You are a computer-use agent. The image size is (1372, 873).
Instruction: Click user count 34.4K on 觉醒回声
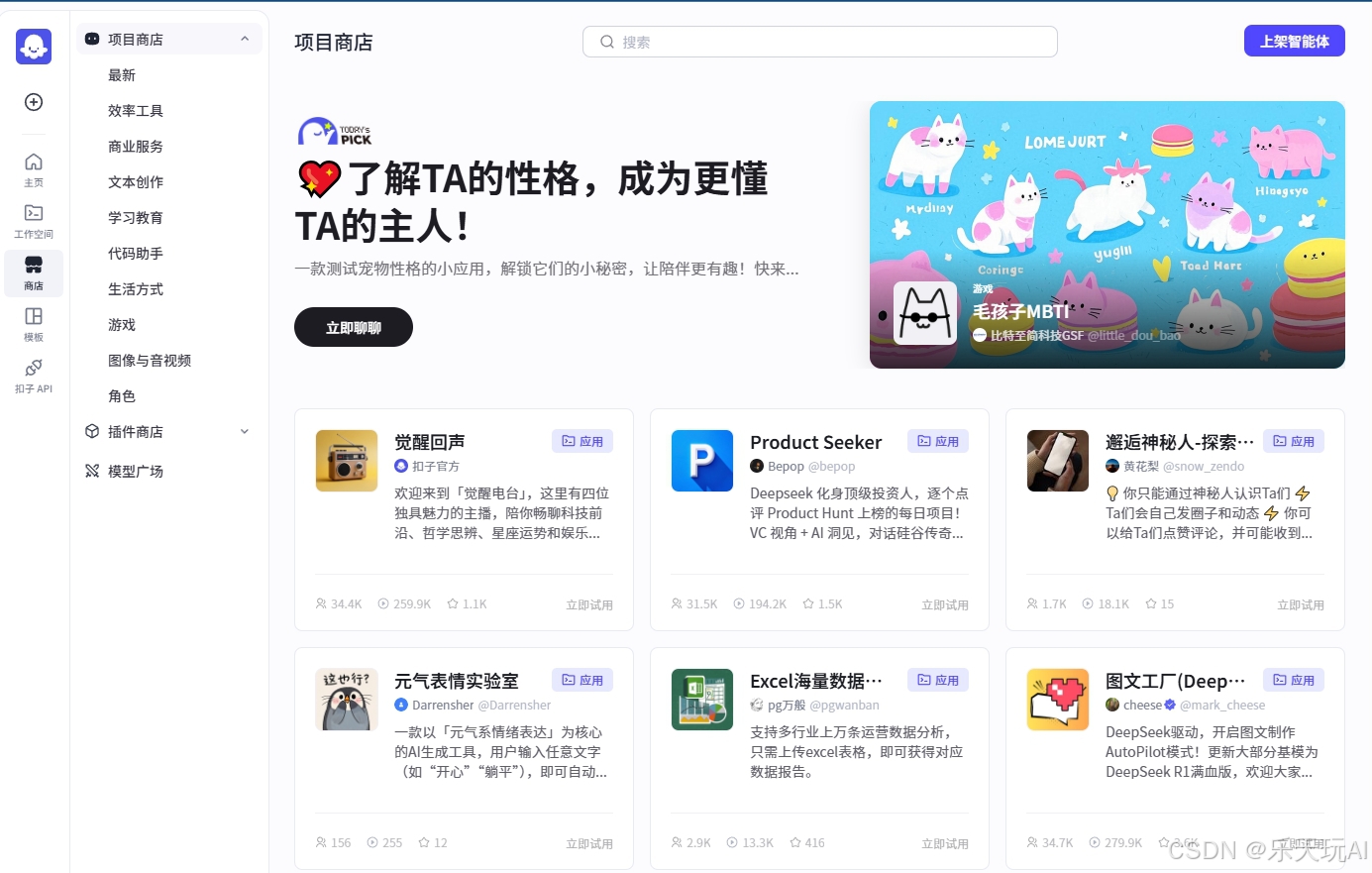[339, 603]
